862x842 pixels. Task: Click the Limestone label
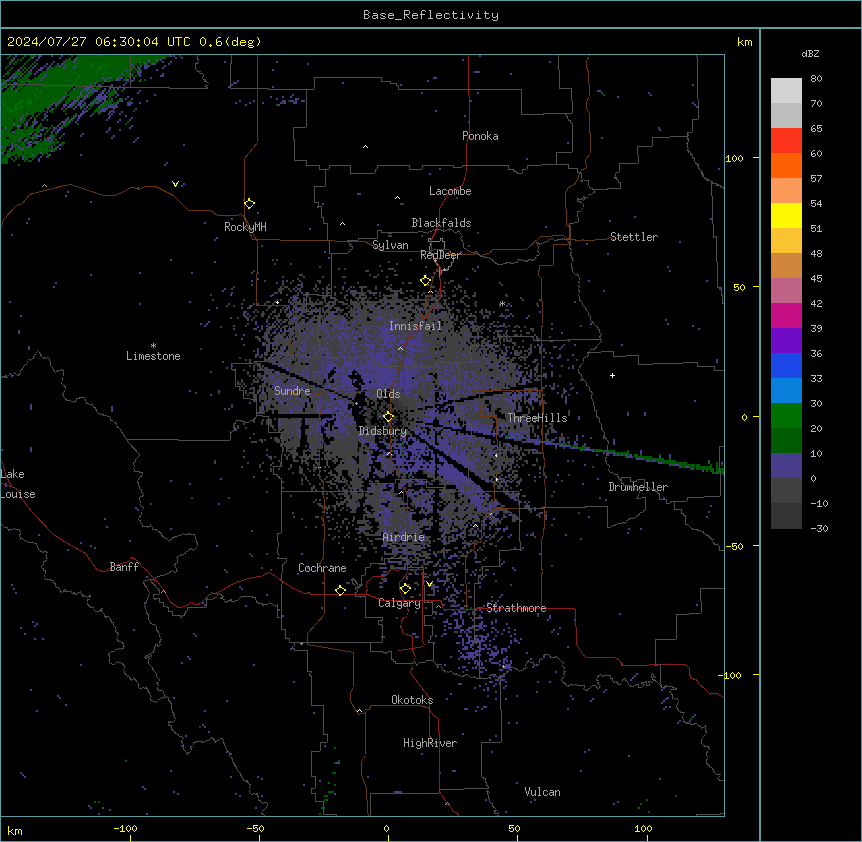click(153, 356)
